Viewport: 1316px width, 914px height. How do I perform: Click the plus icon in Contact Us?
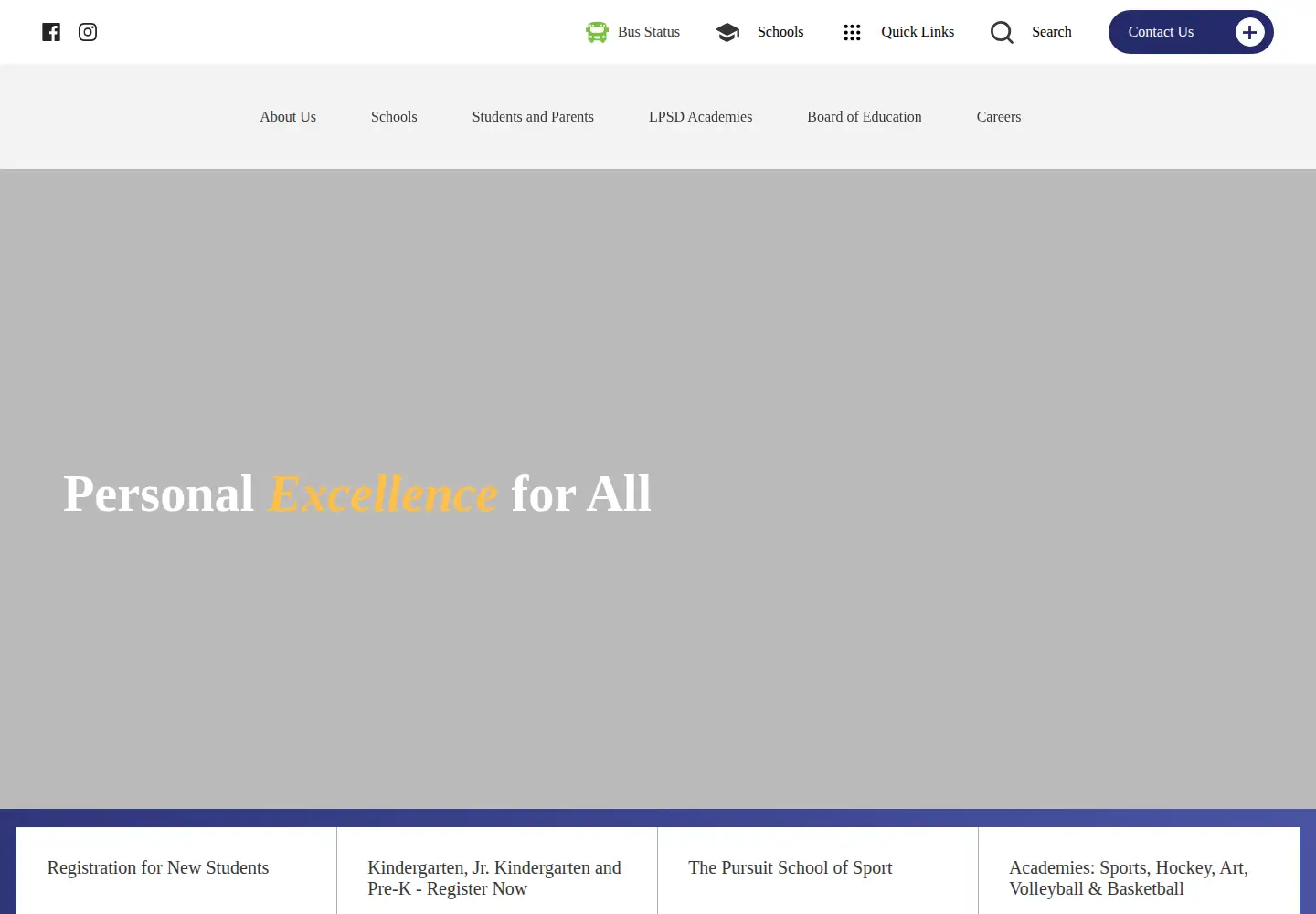point(1249,32)
